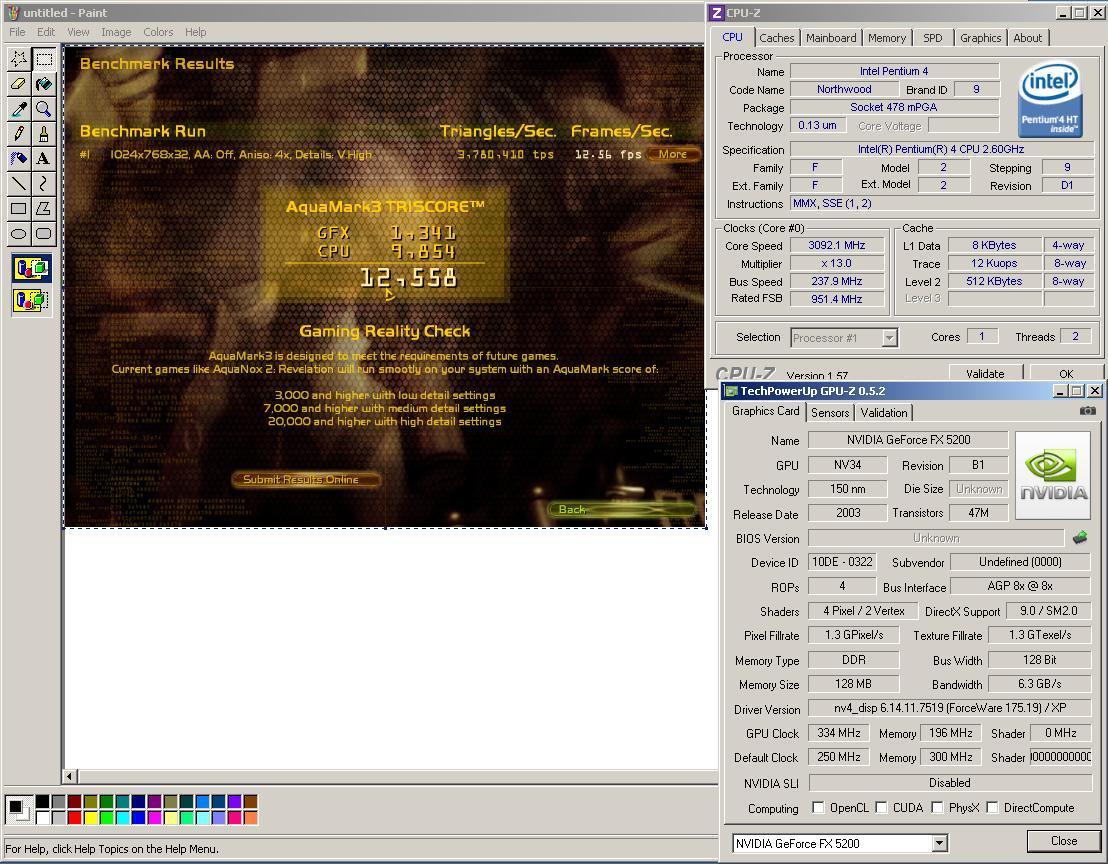Choose the Ellipse shape tool
The height and width of the screenshot is (864, 1108).
point(19,232)
